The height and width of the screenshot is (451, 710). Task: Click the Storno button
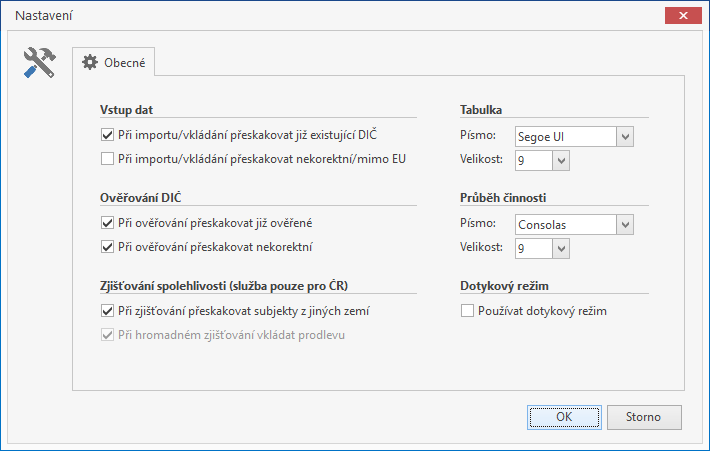pos(644,417)
